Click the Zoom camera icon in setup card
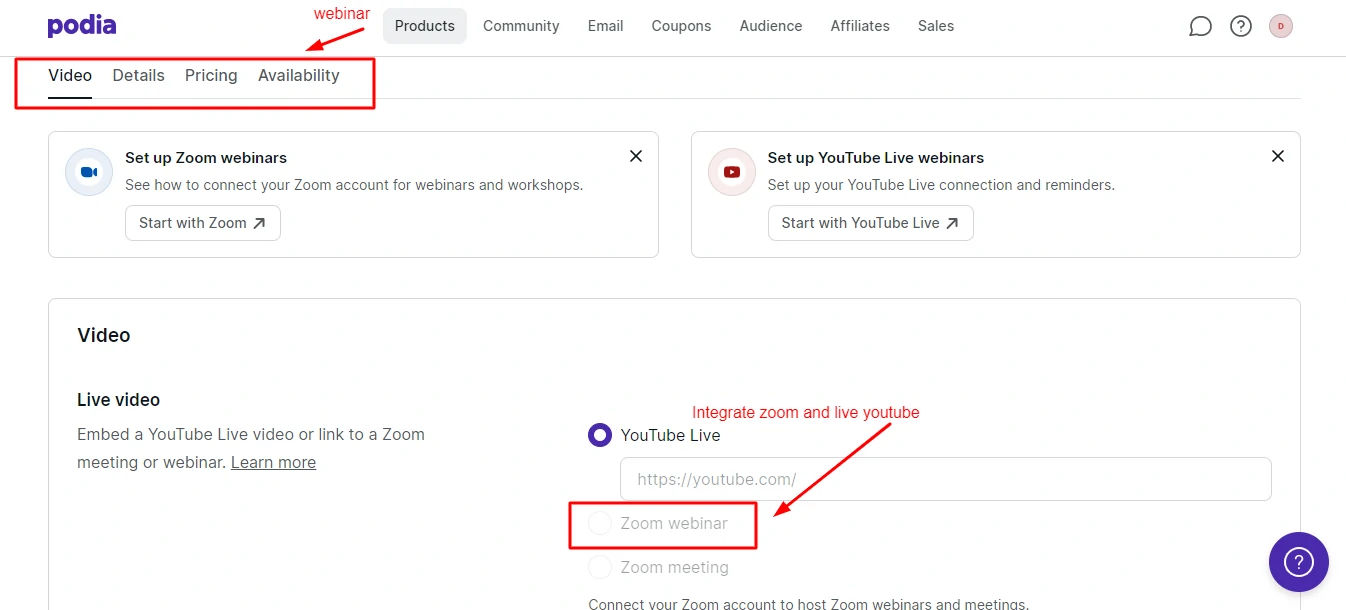 tap(89, 172)
